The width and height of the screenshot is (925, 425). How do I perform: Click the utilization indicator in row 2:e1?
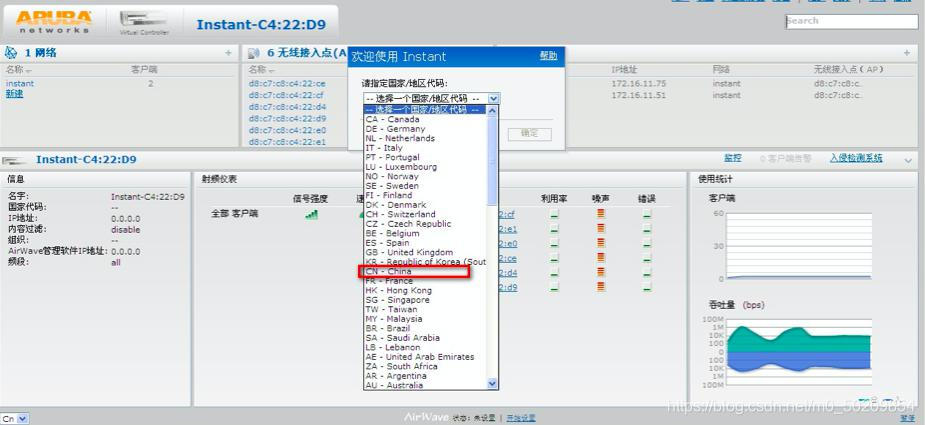[x=554, y=229]
